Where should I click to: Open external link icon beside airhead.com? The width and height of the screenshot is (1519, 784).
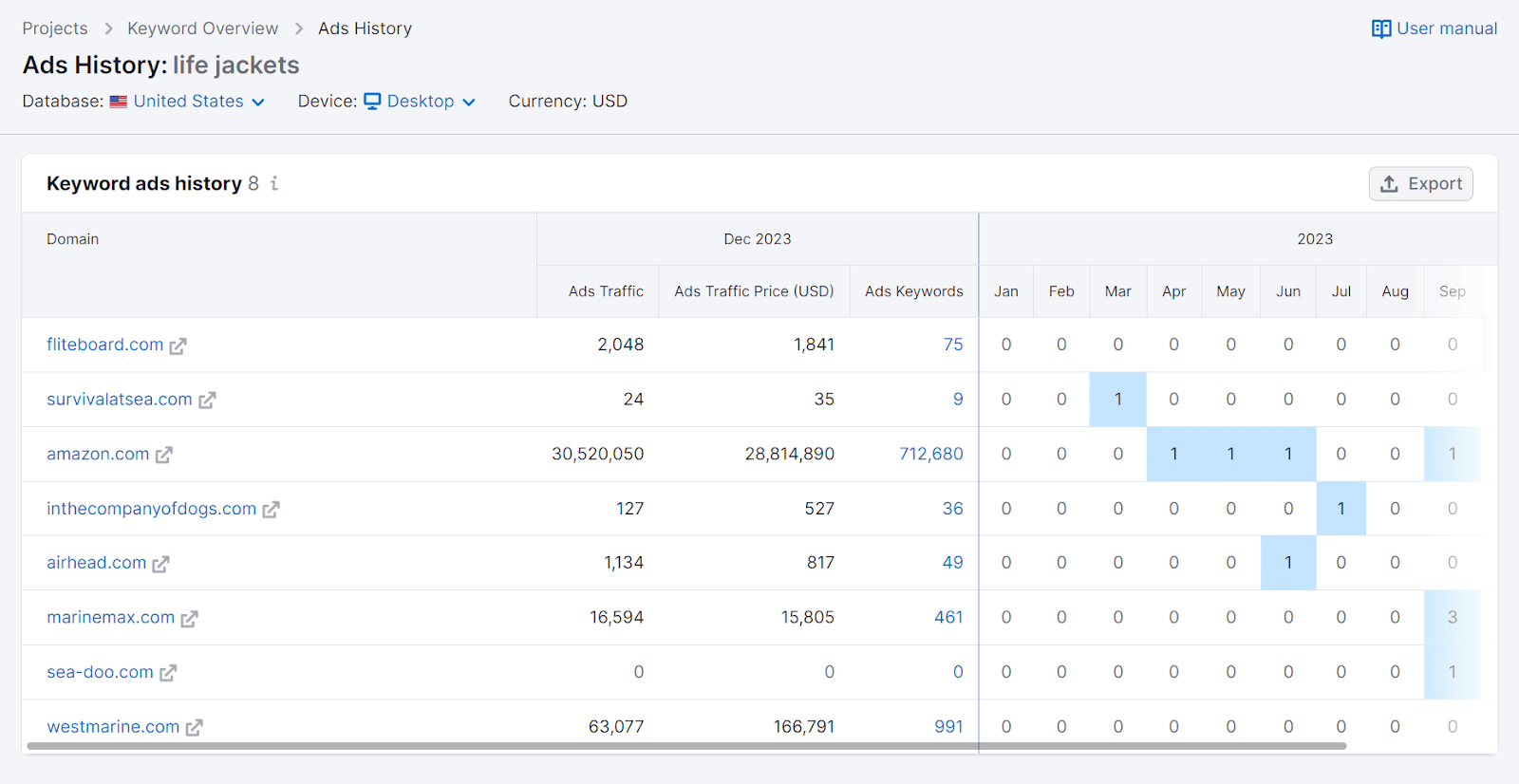tap(160, 565)
